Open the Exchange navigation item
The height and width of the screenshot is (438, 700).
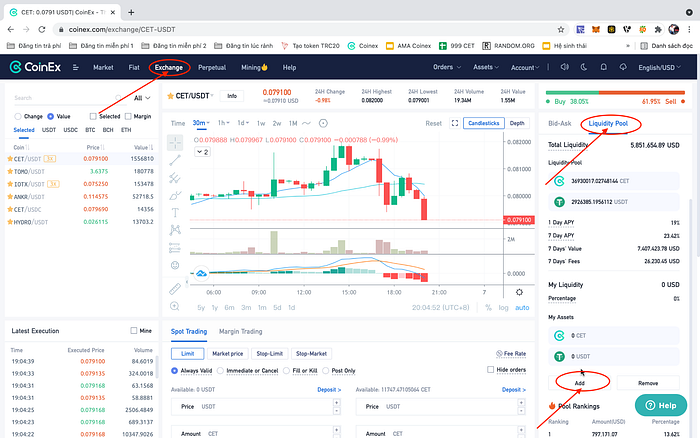click(169, 67)
